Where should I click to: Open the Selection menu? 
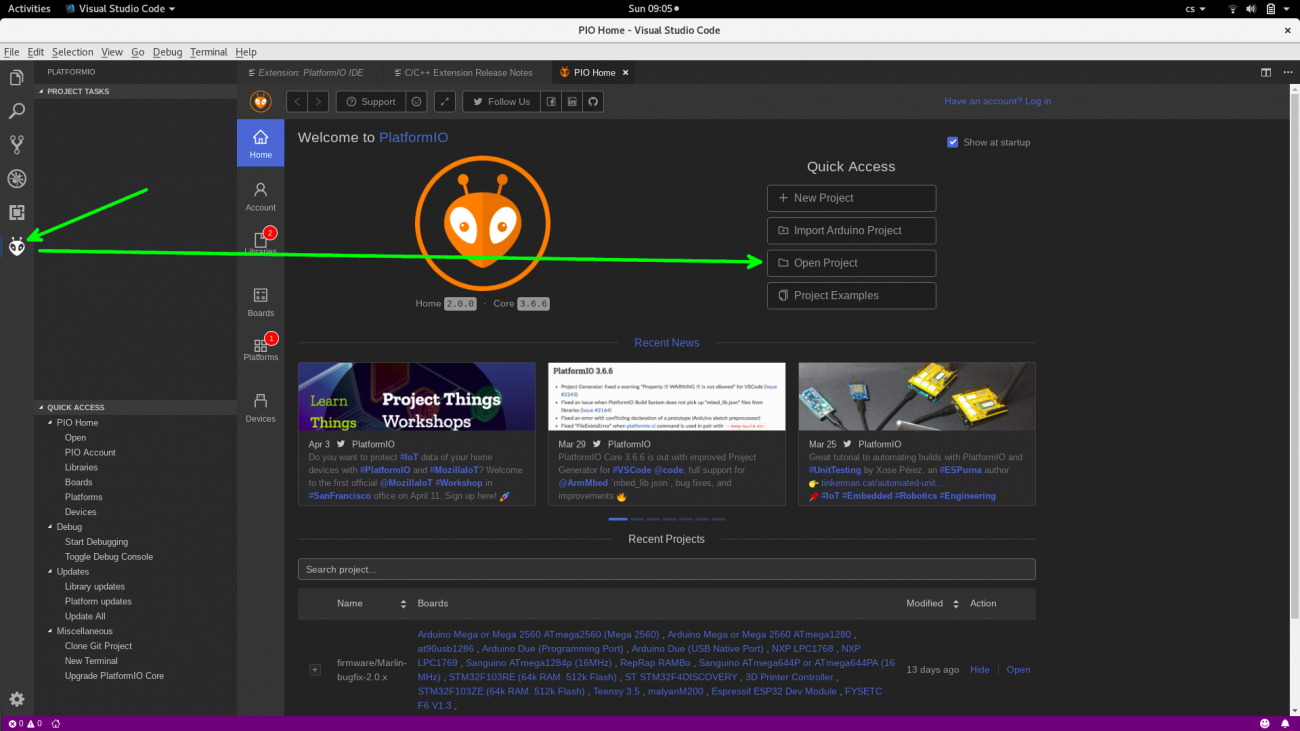pyautogui.click(x=72, y=52)
